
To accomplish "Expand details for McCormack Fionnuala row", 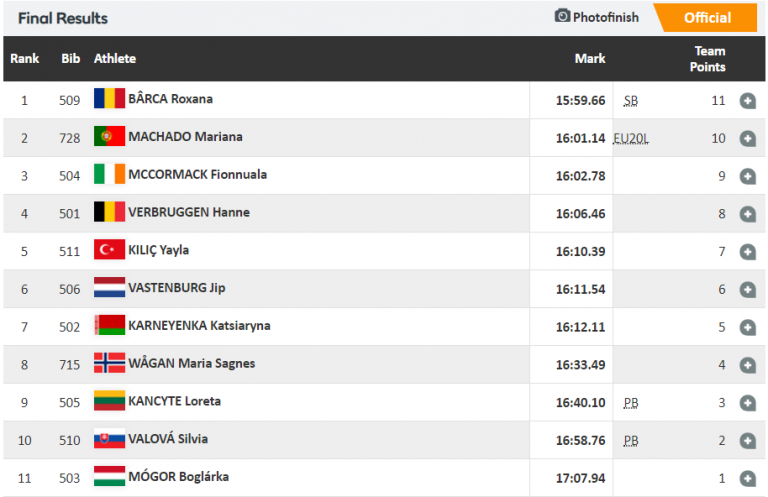I will click(747, 176).
